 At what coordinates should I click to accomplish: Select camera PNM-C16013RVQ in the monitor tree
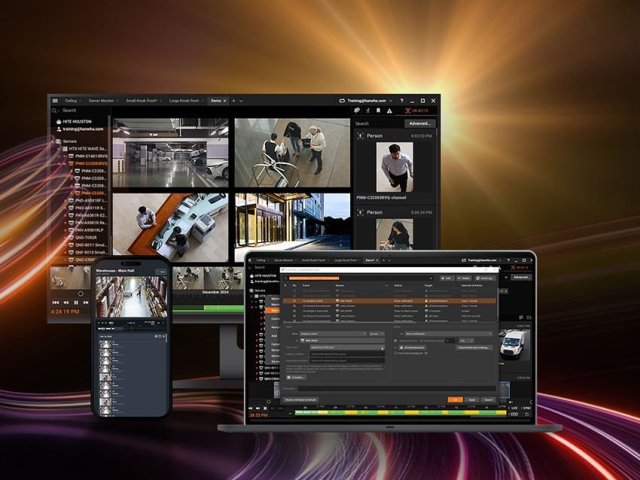[91, 156]
